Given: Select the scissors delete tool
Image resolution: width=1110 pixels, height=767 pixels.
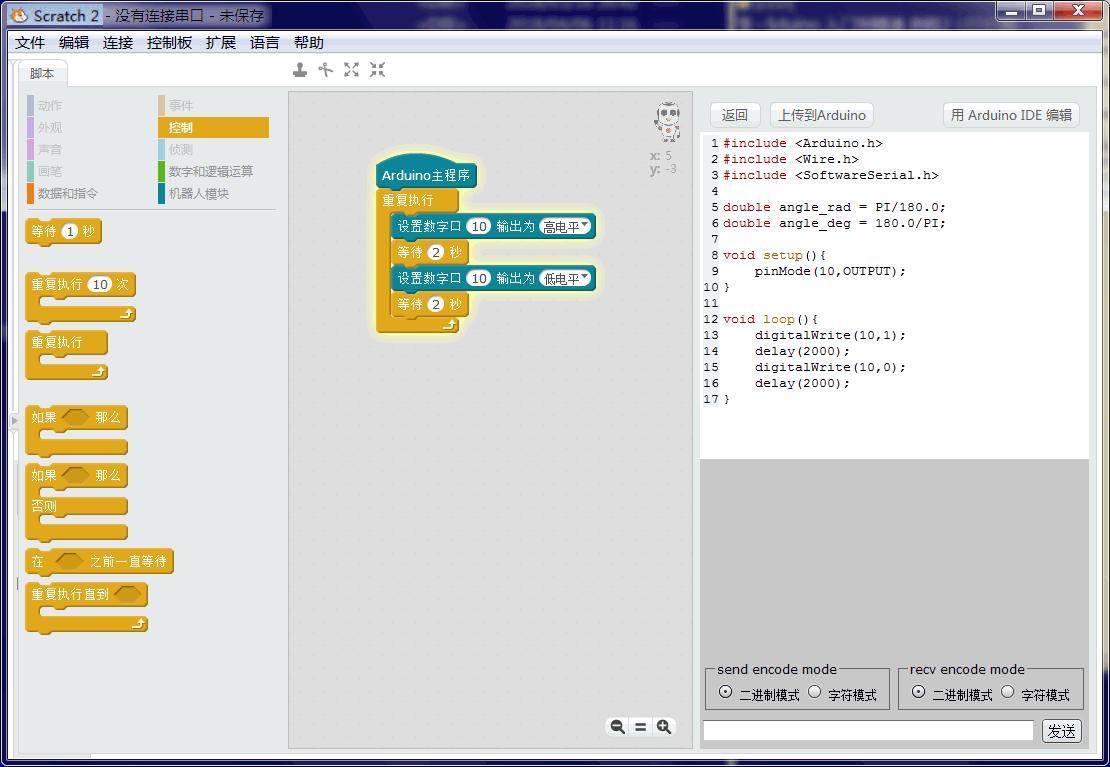Looking at the screenshot, I should pos(326,69).
